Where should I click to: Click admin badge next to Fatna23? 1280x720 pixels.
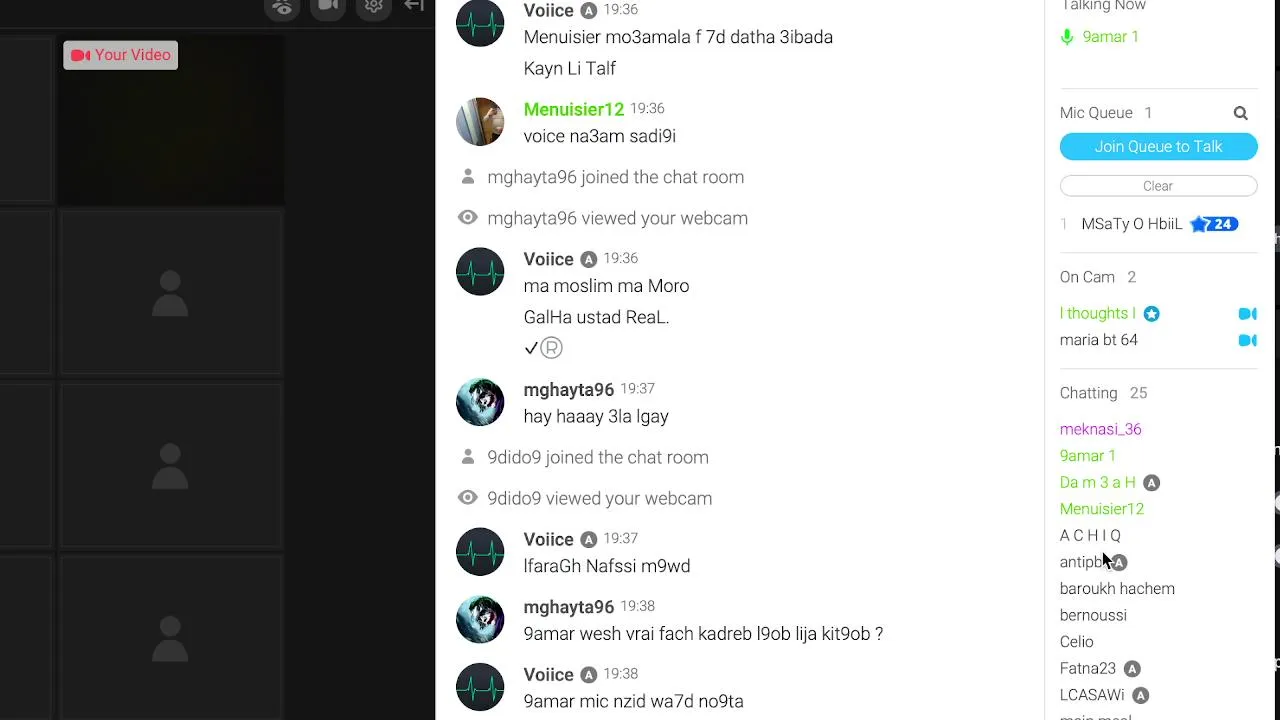[x=1131, y=669]
